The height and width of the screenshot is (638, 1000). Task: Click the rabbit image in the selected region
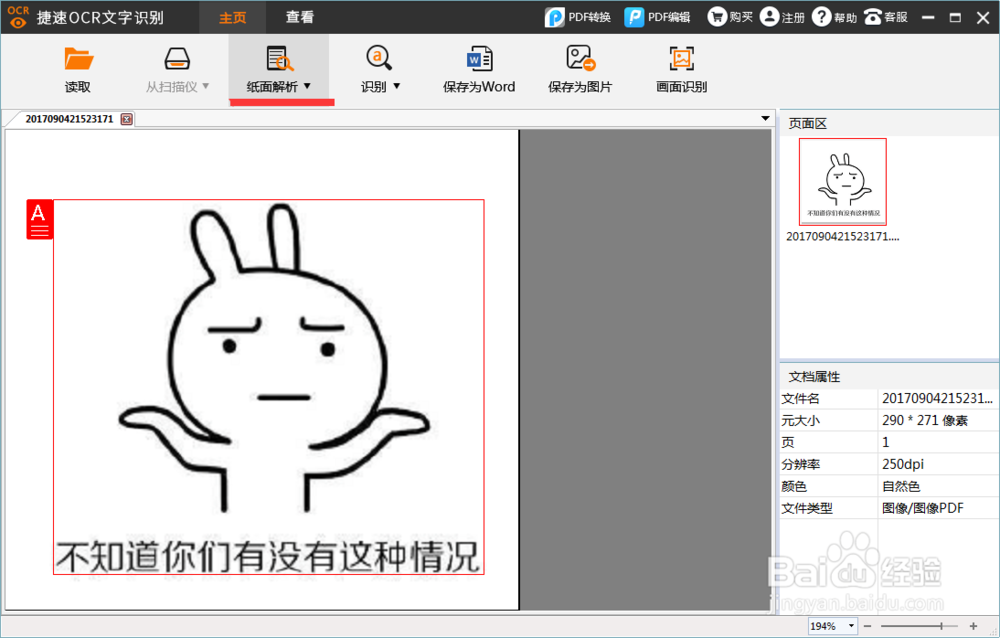tap(274, 357)
